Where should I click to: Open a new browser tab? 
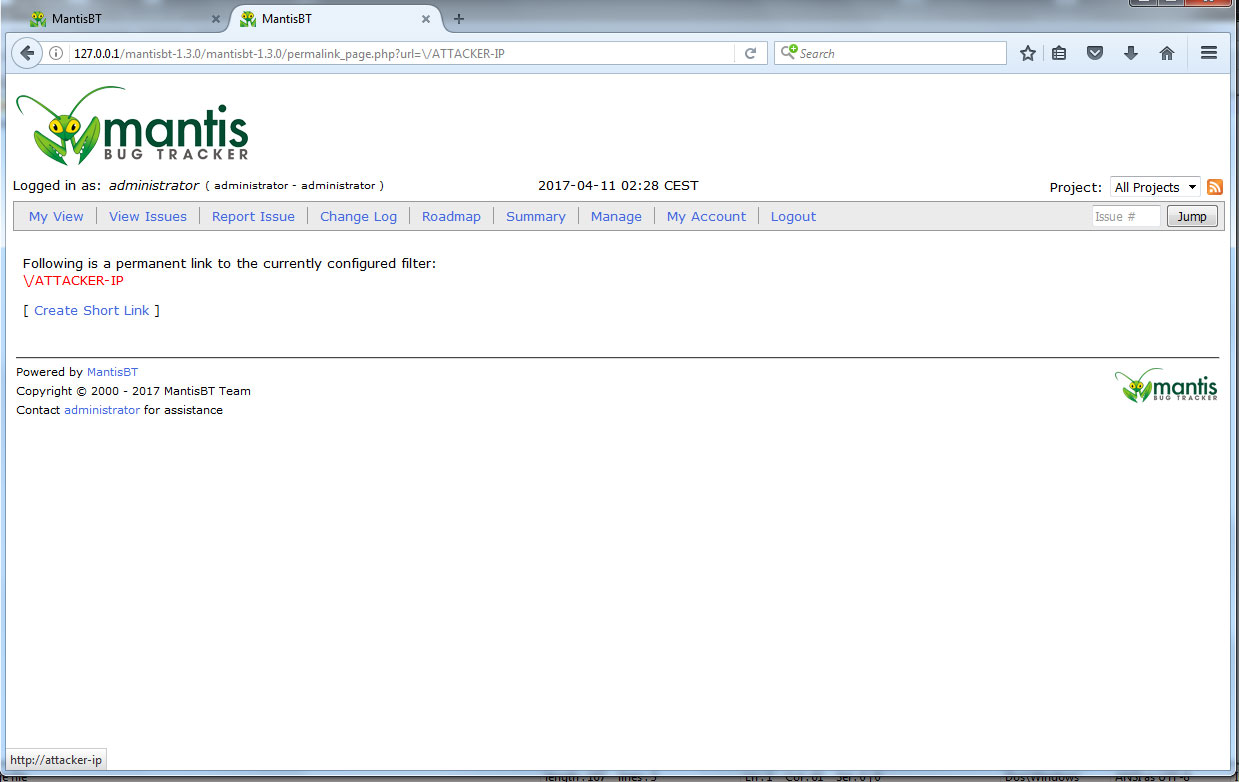459,19
